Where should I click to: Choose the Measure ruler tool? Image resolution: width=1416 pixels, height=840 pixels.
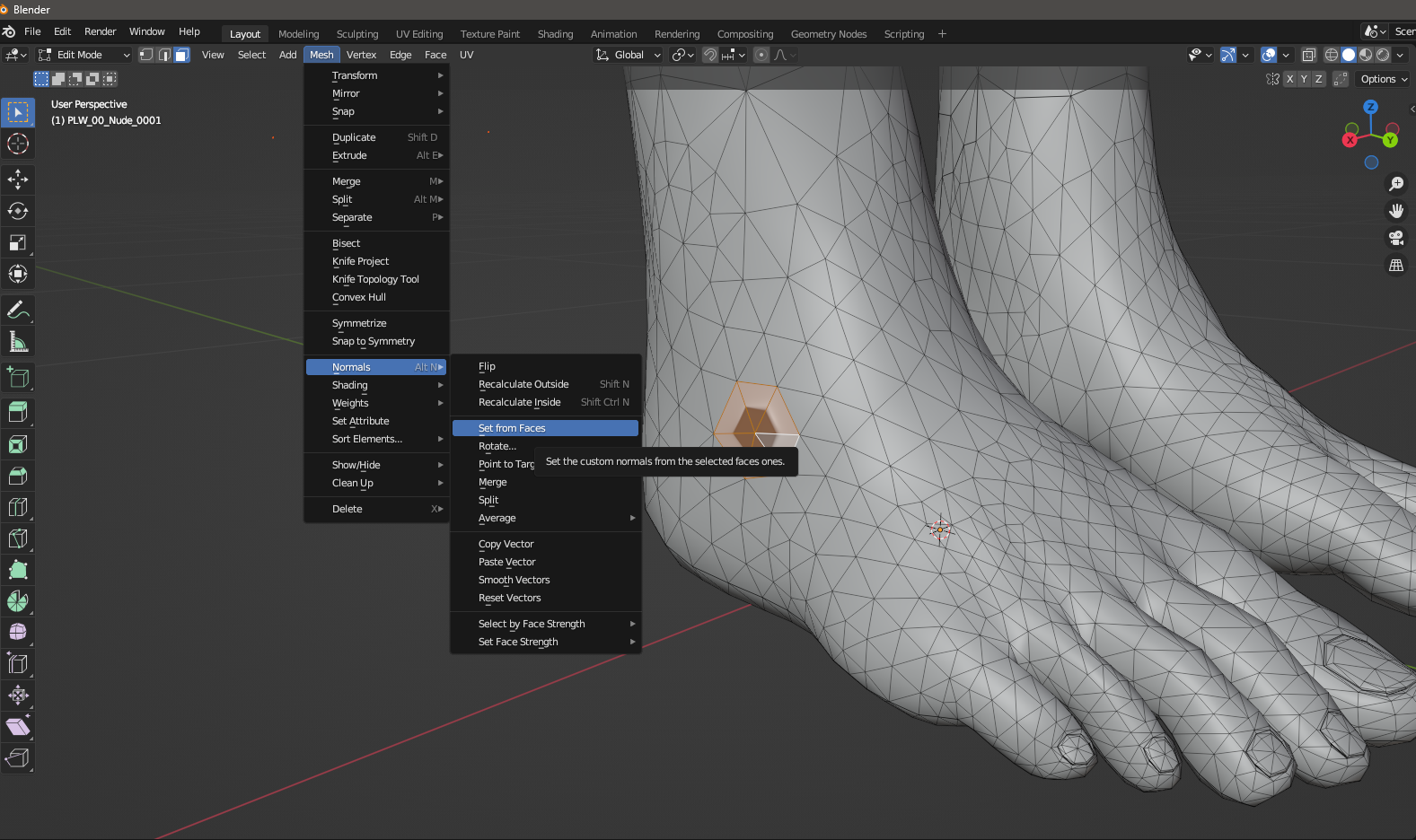18,342
